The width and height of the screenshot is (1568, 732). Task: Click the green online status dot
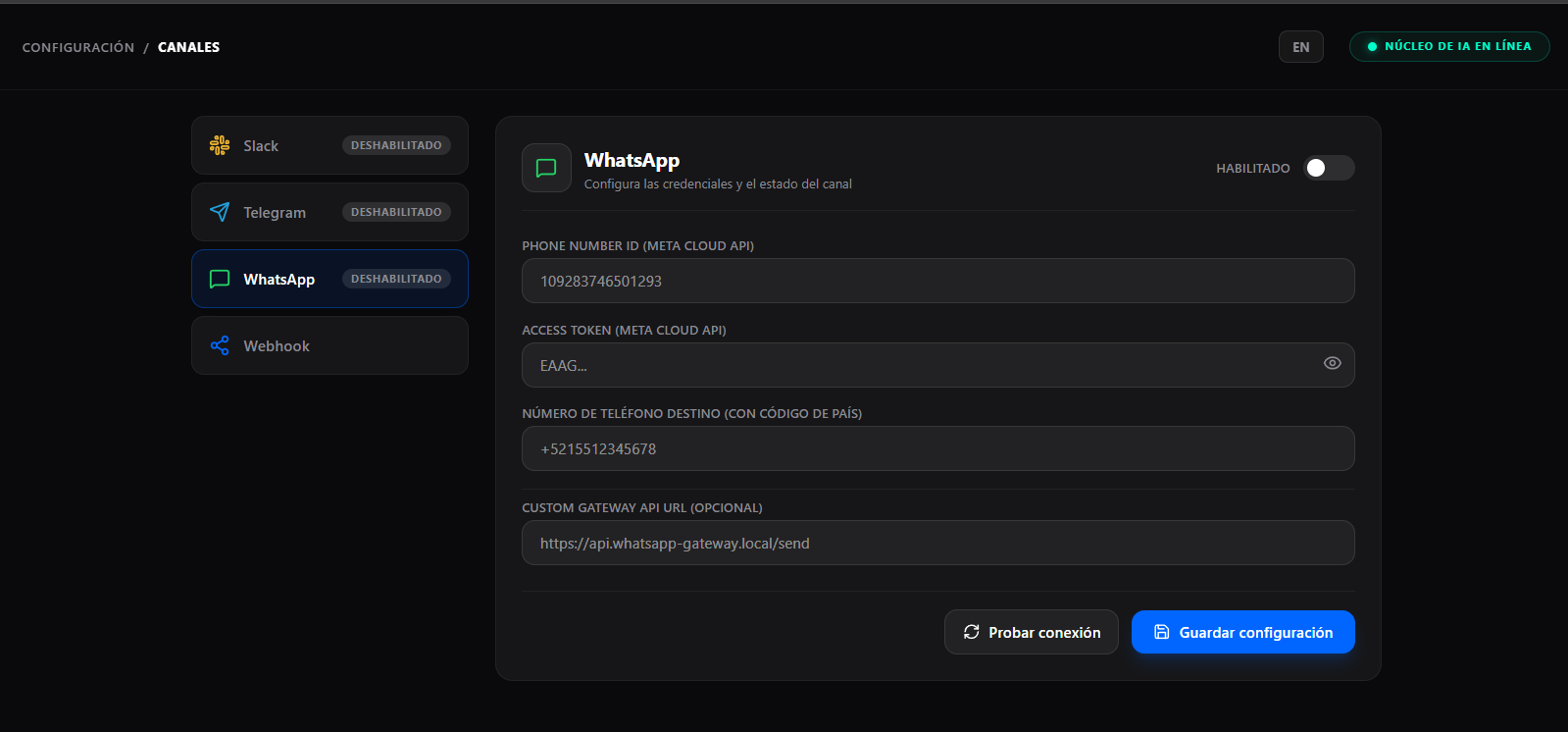point(1372,46)
